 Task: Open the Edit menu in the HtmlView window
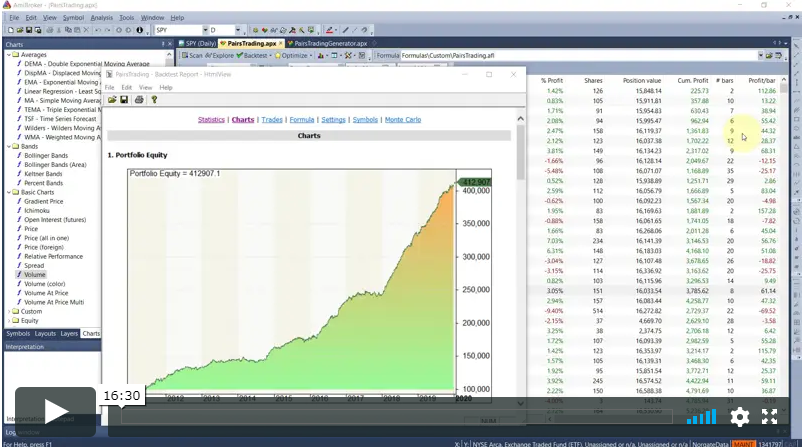(126, 88)
